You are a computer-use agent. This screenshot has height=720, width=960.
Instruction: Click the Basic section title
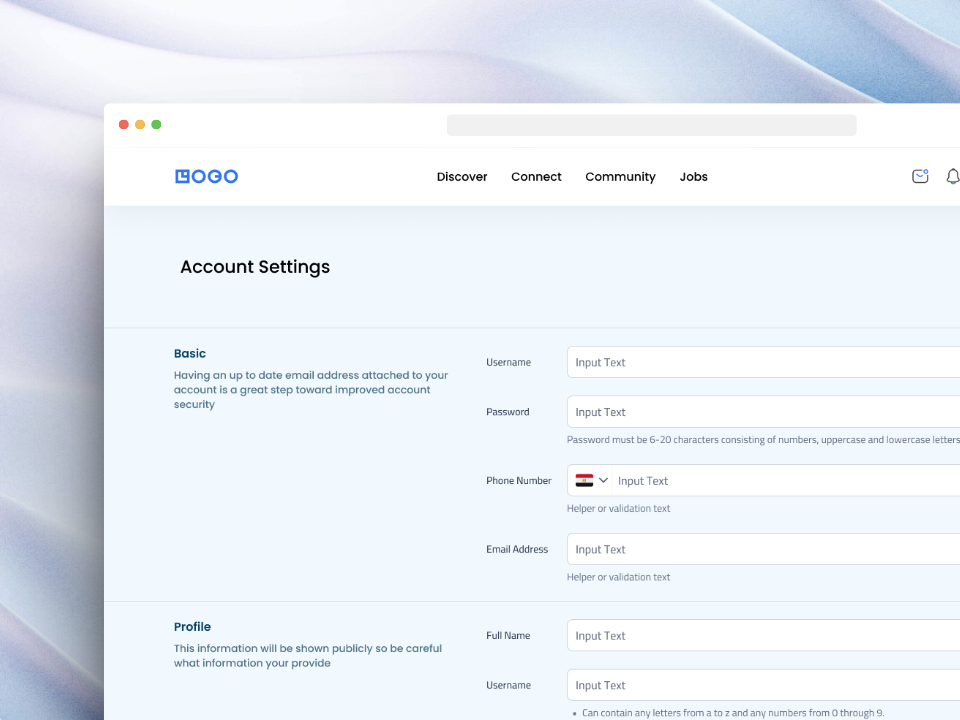coord(190,353)
